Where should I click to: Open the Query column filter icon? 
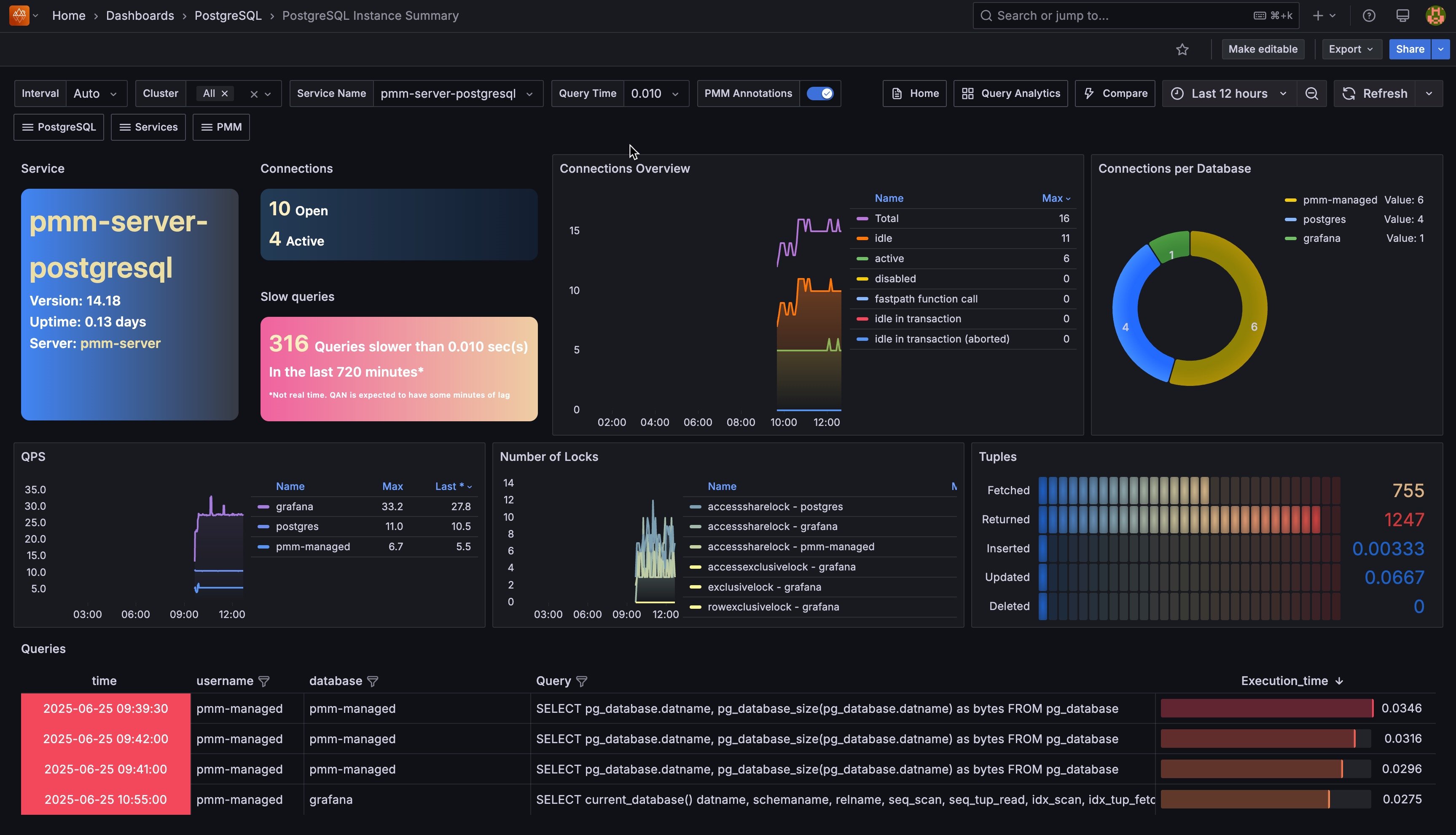click(581, 681)
